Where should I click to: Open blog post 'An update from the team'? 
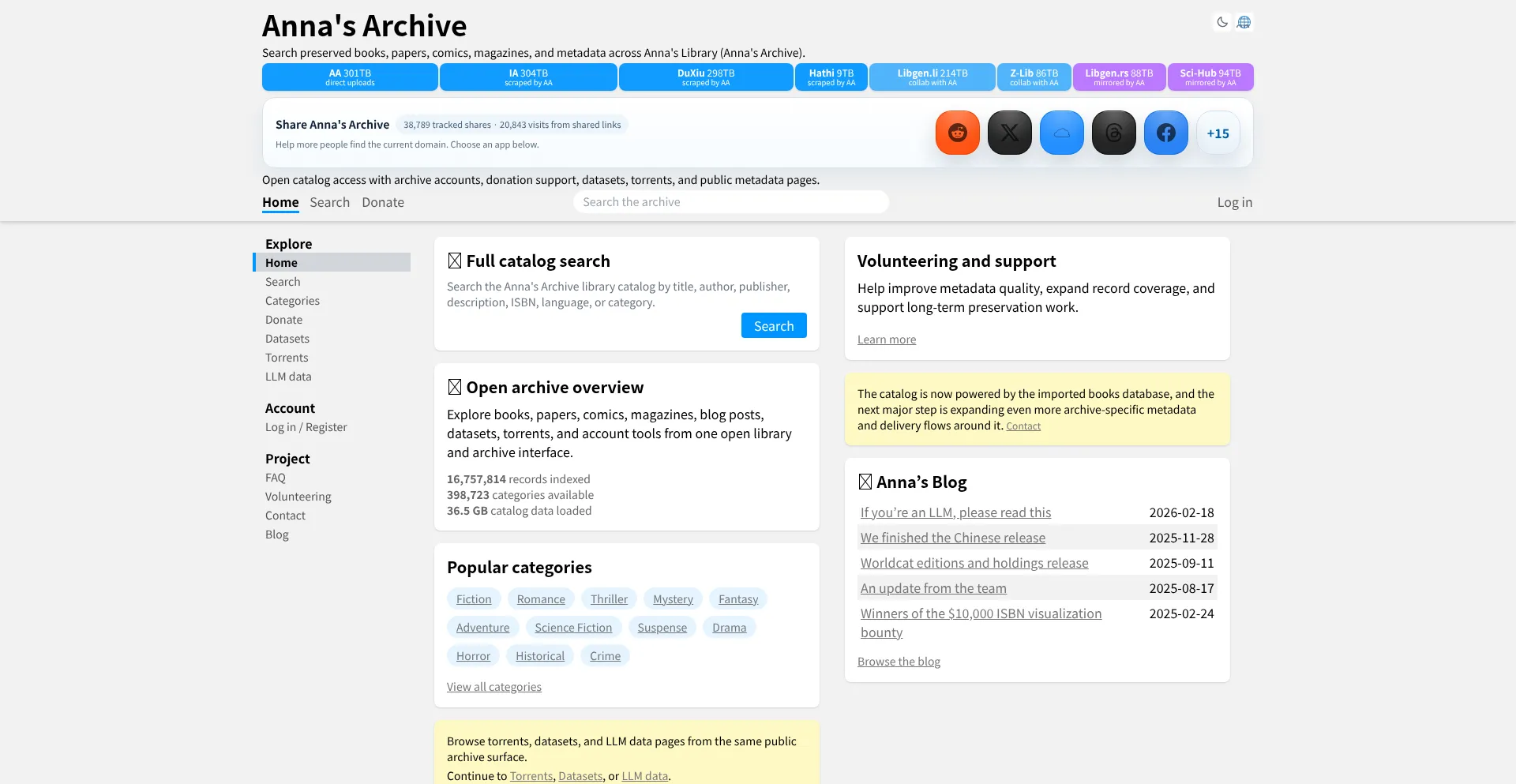coord(933,588)
